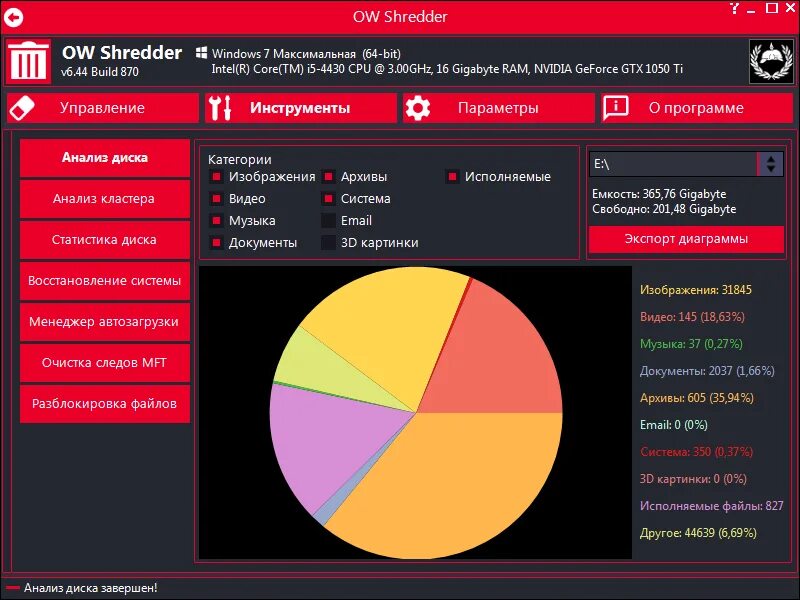Click the help question mark icon
800x600 pixels.
(x=734, y=8)
